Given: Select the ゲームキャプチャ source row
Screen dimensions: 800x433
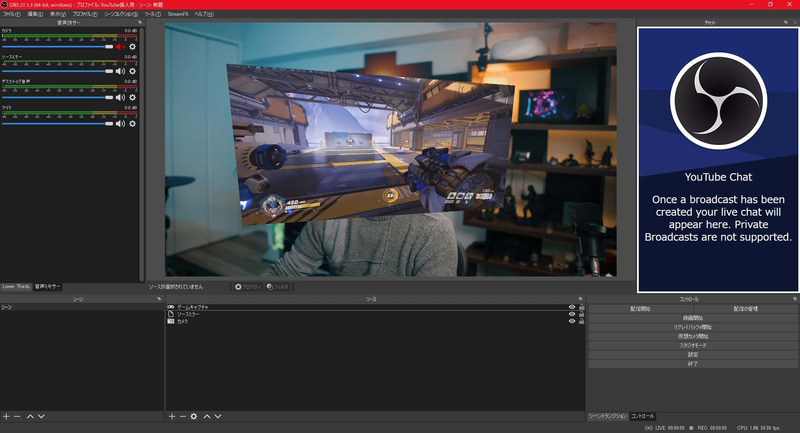Looking at the screenshot, I should pos(375,307).
